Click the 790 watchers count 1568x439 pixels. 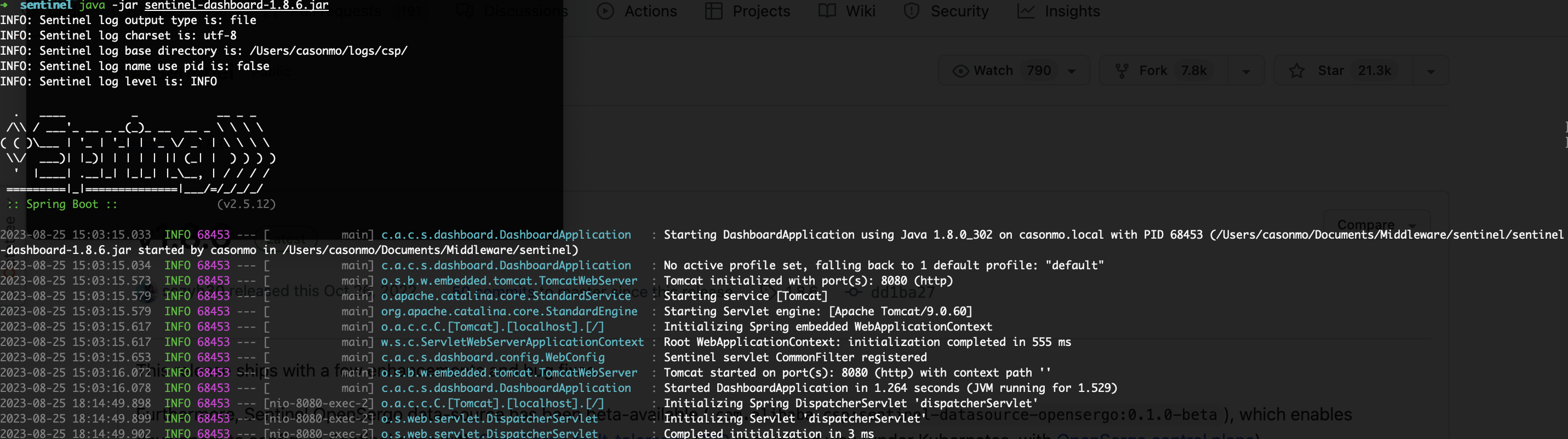(x=1039, y=71)
